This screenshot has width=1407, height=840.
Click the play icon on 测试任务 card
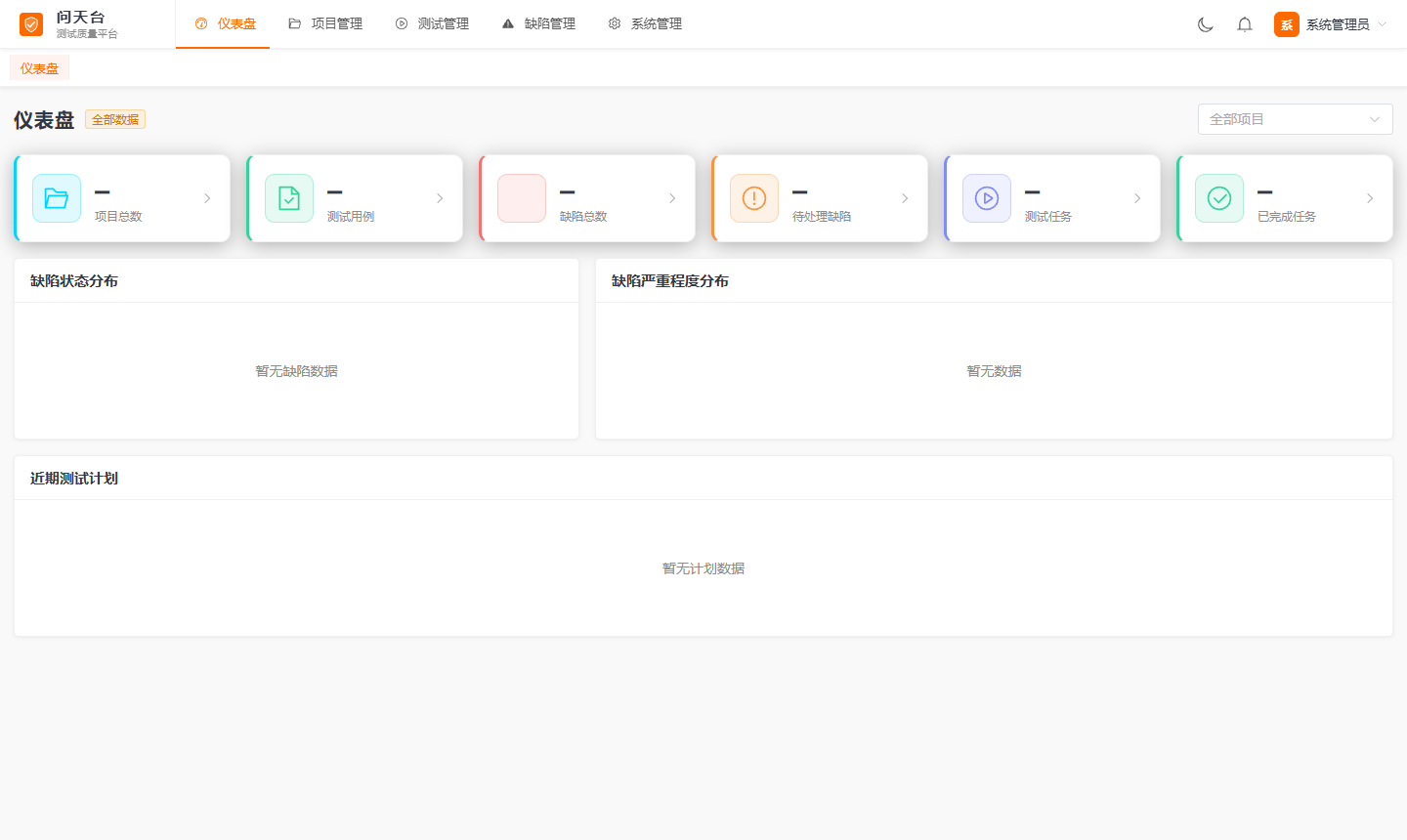pyautogui.click(x=987, y=198)
